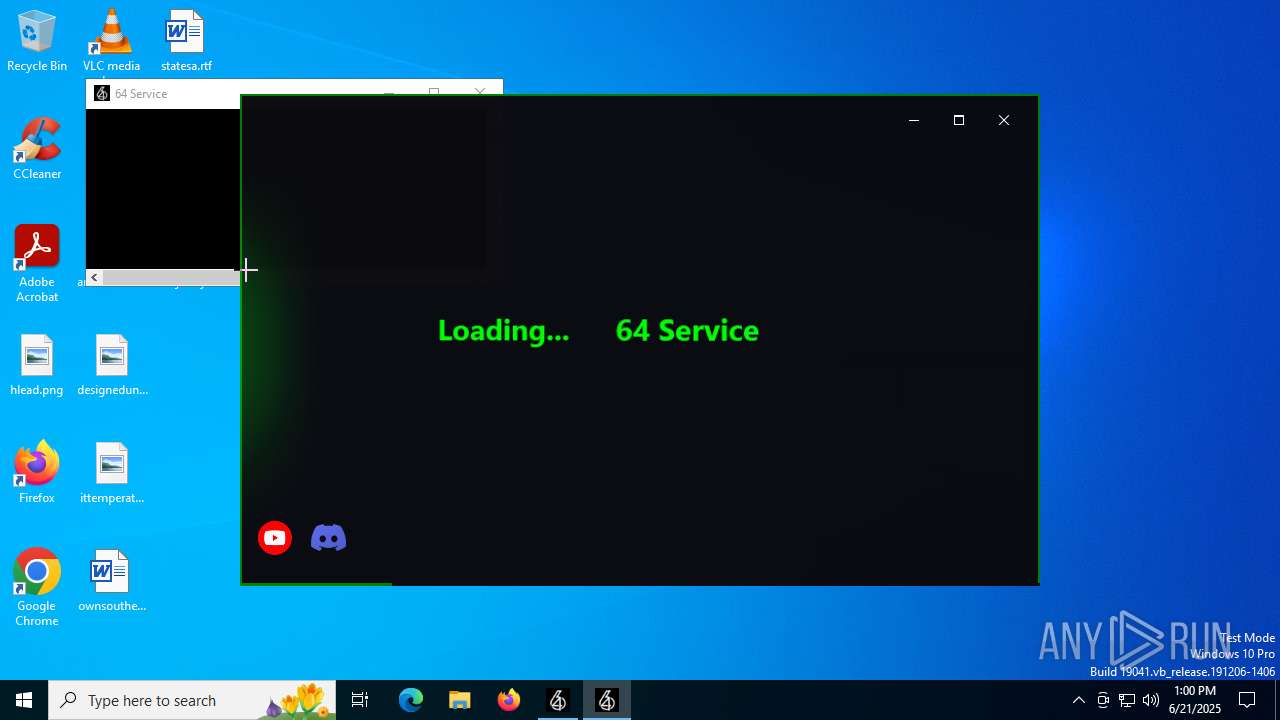Viewport: 1280px width, 720px height.
Task: Minimize the 64 Service loader window
Action: point(913,120)
